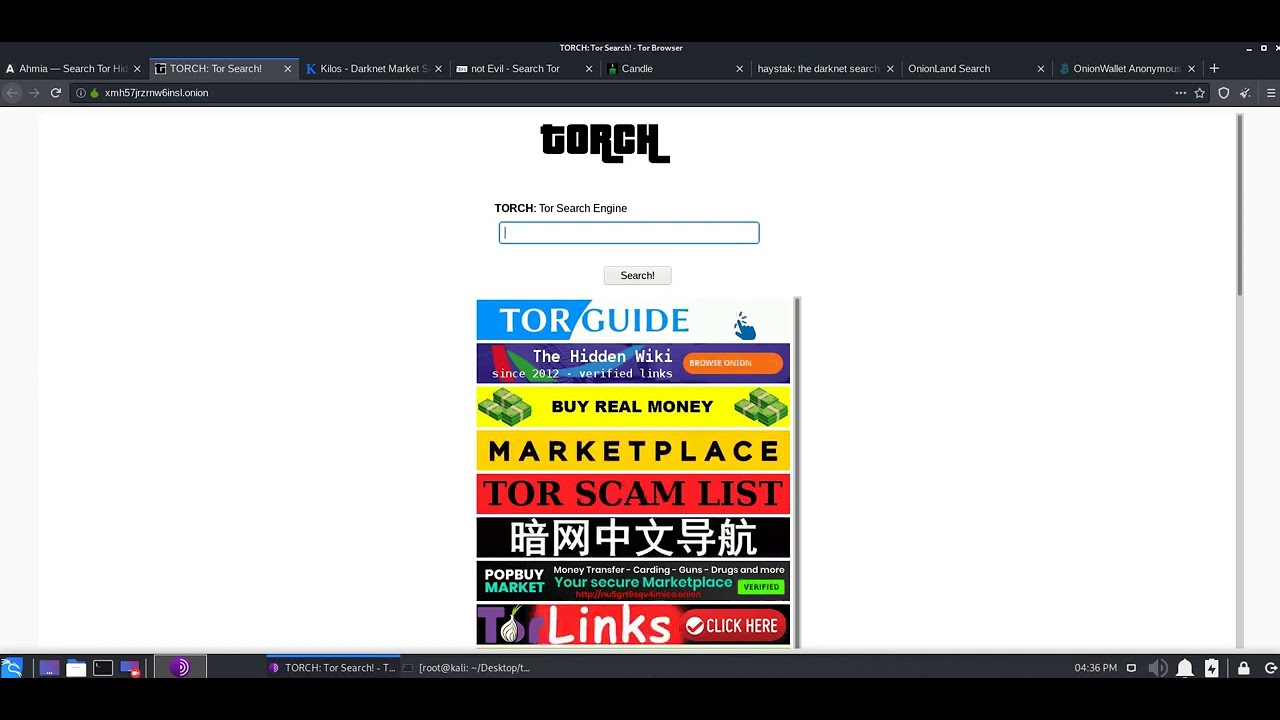The height and width of the screenshot is (720, 1280).
Task: Close the OnionWallet tab
Action: point(1191,69)
